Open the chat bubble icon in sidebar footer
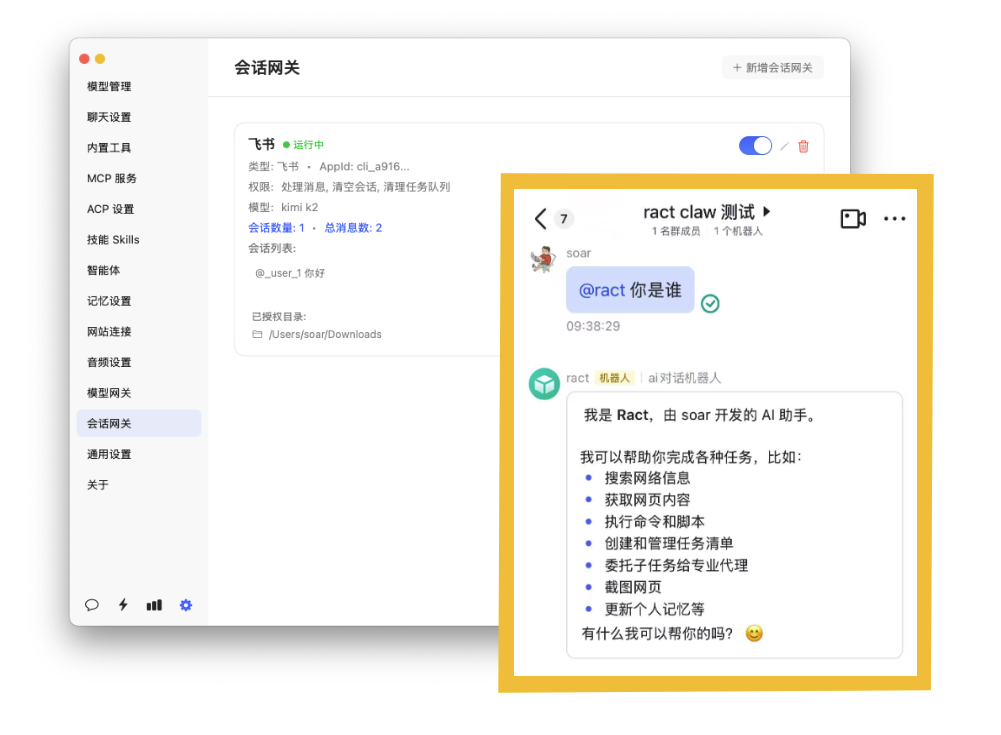The width and height of the screenshot is (1001, 735). click(92, 605)
